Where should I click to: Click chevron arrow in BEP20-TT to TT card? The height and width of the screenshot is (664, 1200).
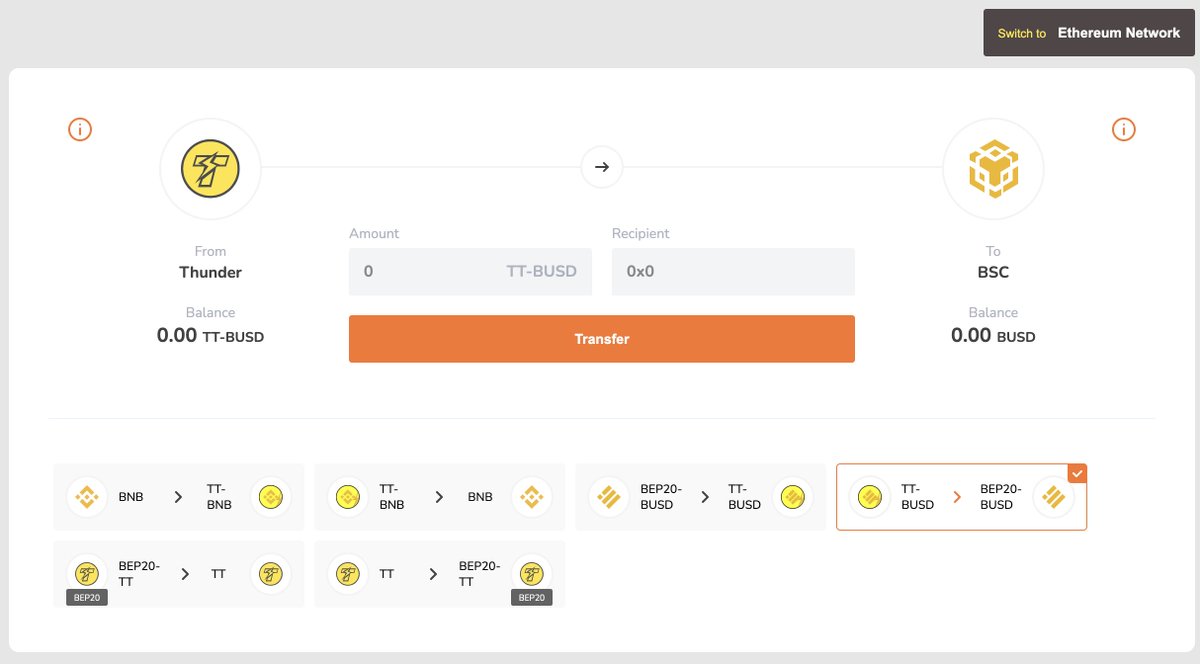[x=186, y=574]
